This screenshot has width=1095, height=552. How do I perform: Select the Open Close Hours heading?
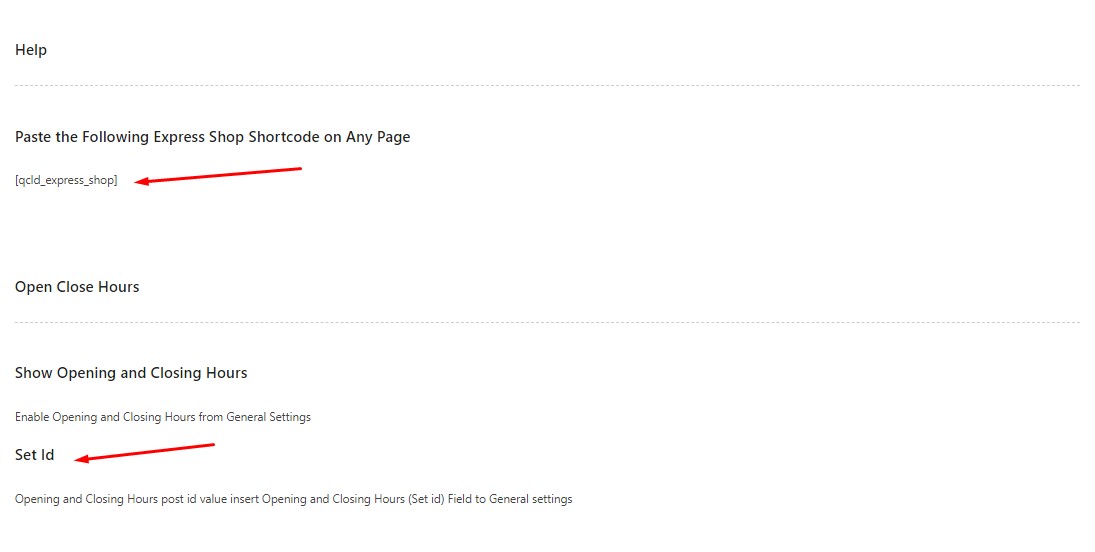77,287
